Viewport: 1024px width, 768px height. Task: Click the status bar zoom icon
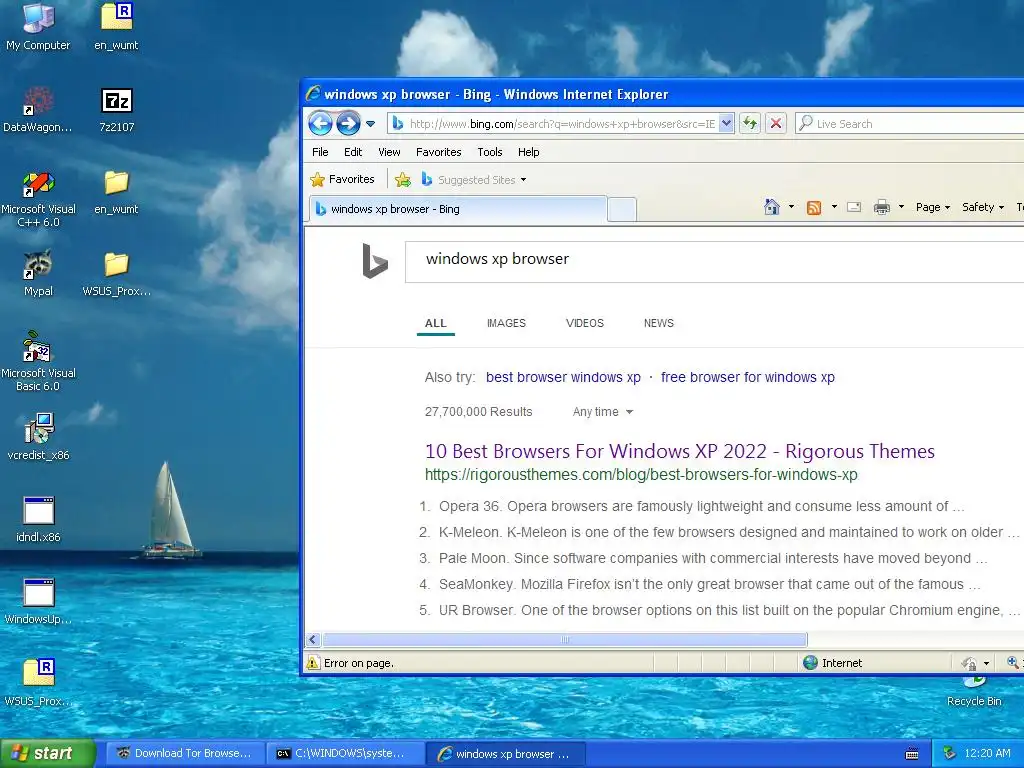pos(1013,662)
